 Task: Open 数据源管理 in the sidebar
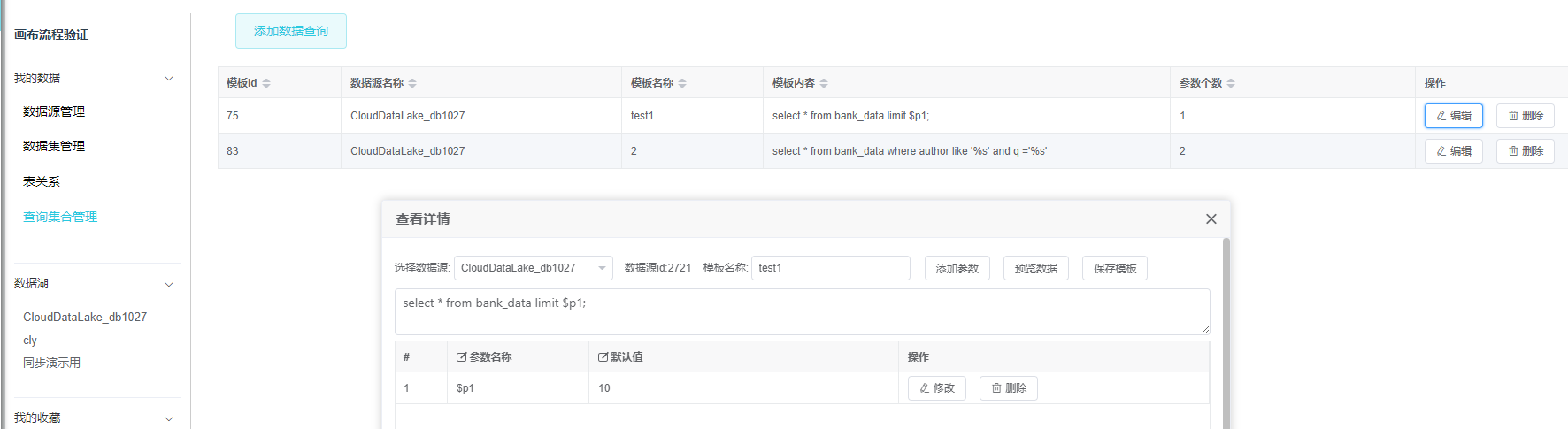(54, 111)
